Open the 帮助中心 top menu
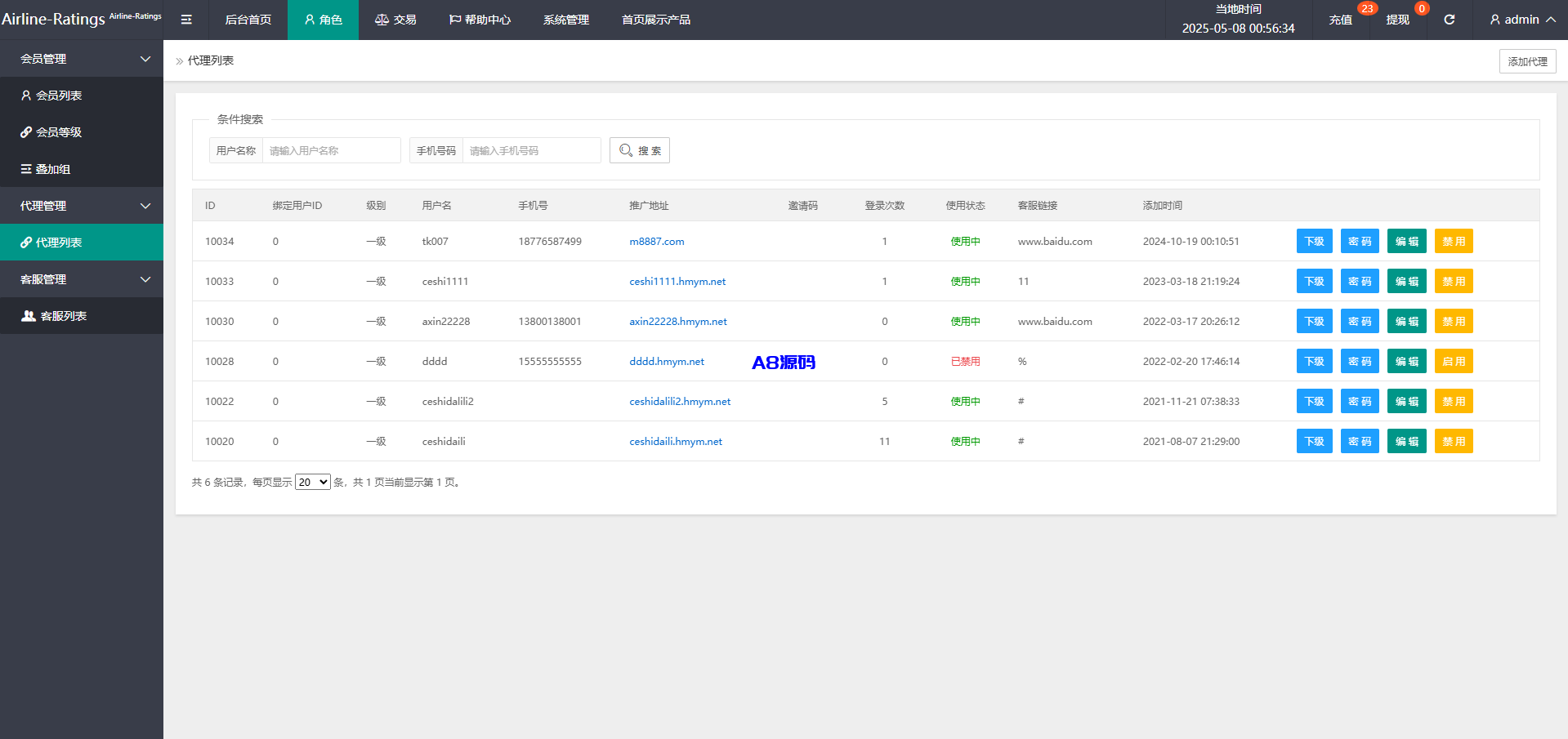This screenshot has height=739, width=1568. click(x=480, y=20)
